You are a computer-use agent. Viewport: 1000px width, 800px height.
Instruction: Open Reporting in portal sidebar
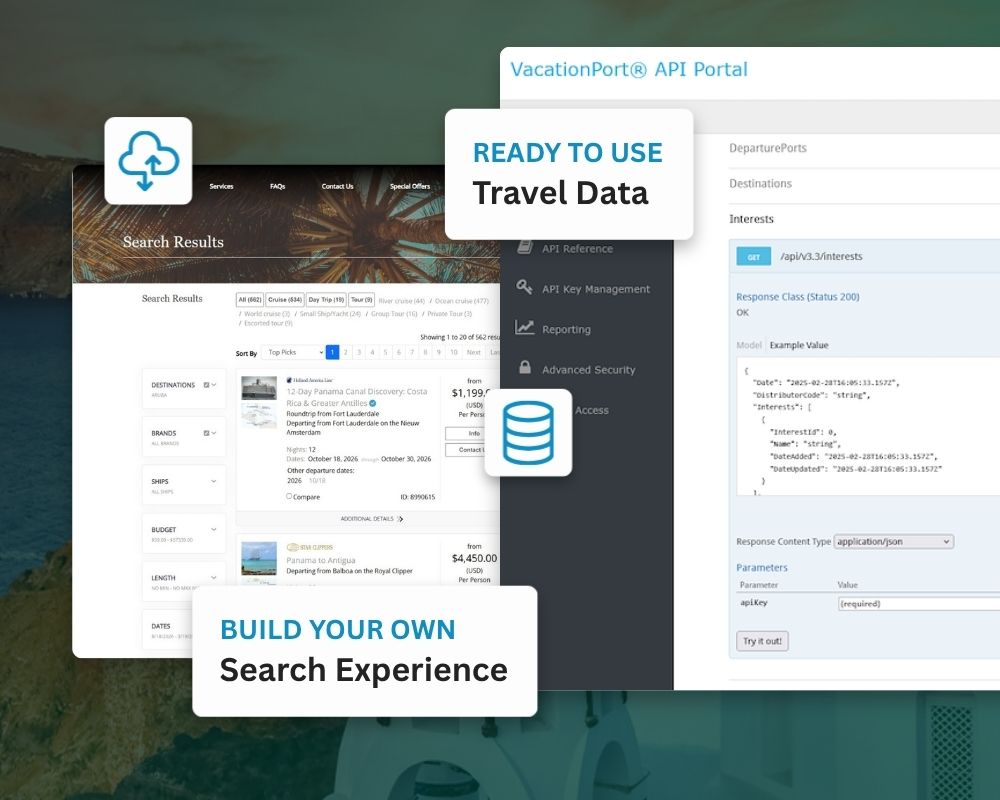(566, 329)
